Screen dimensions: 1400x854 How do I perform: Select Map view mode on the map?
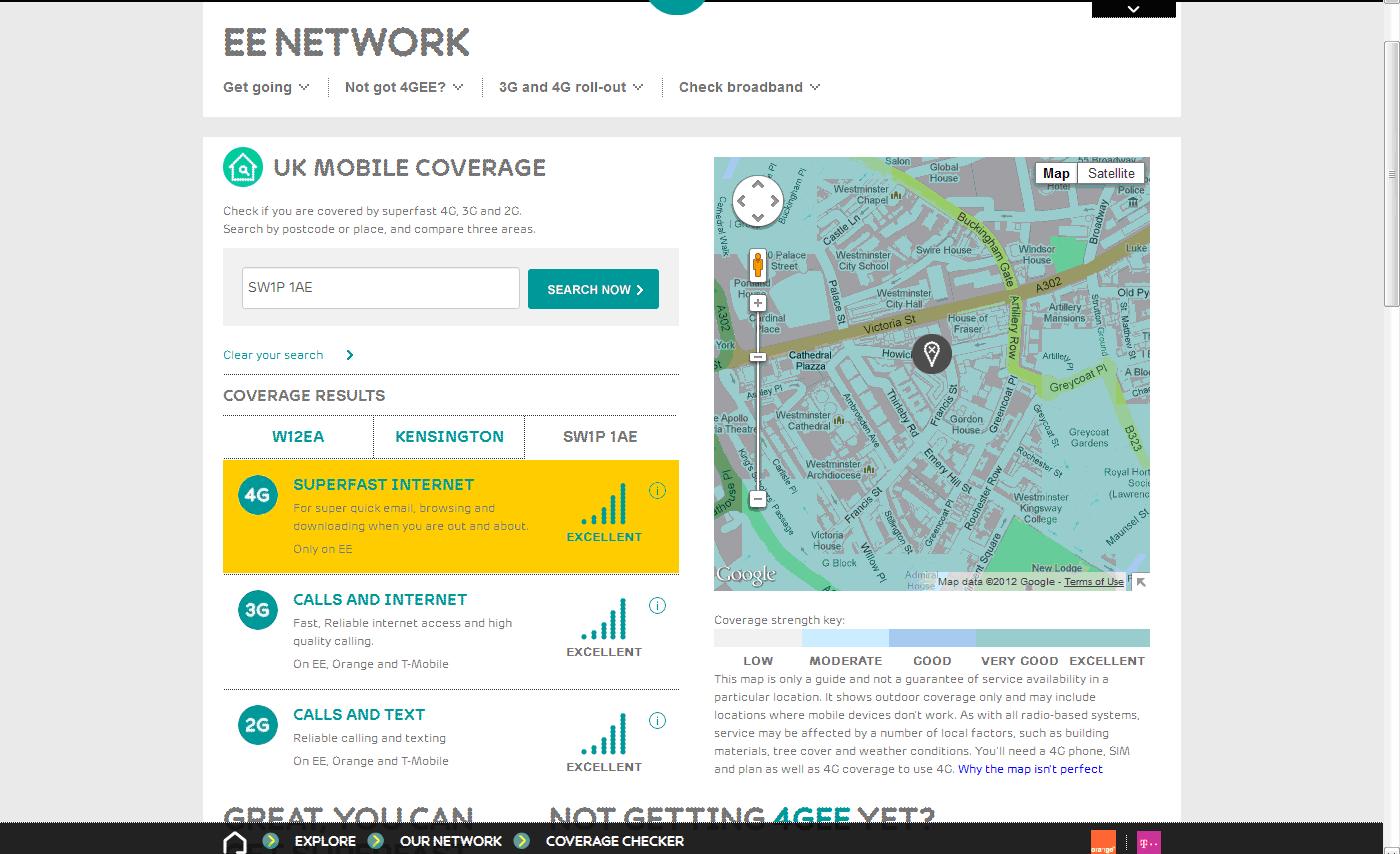pos(1056,173)
